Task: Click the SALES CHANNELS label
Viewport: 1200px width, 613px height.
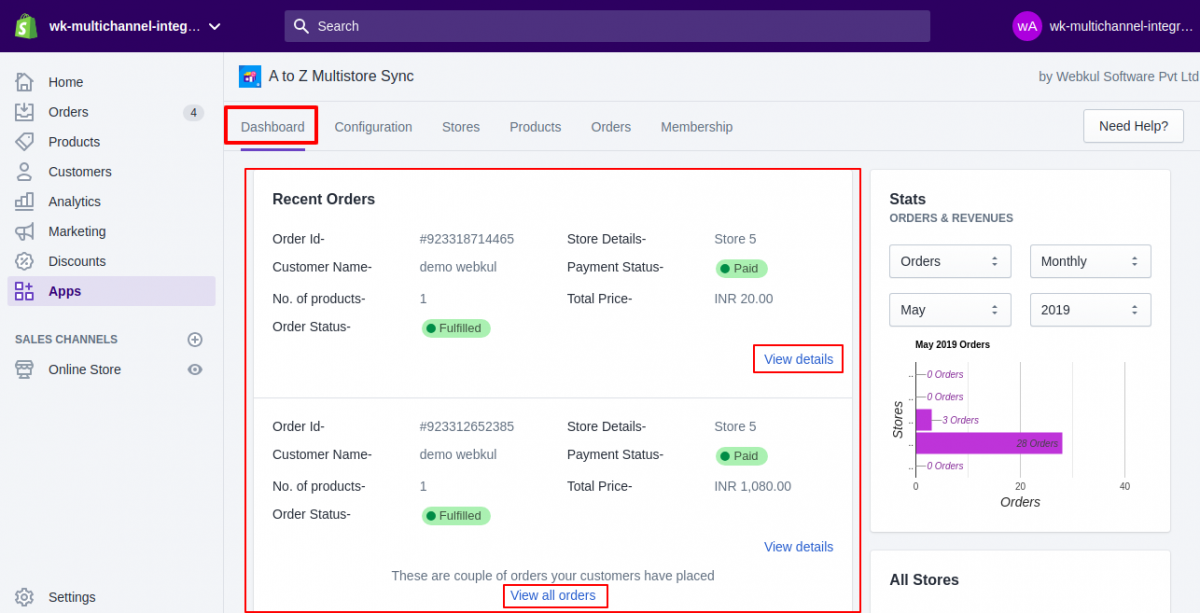Action: (66, 339)
